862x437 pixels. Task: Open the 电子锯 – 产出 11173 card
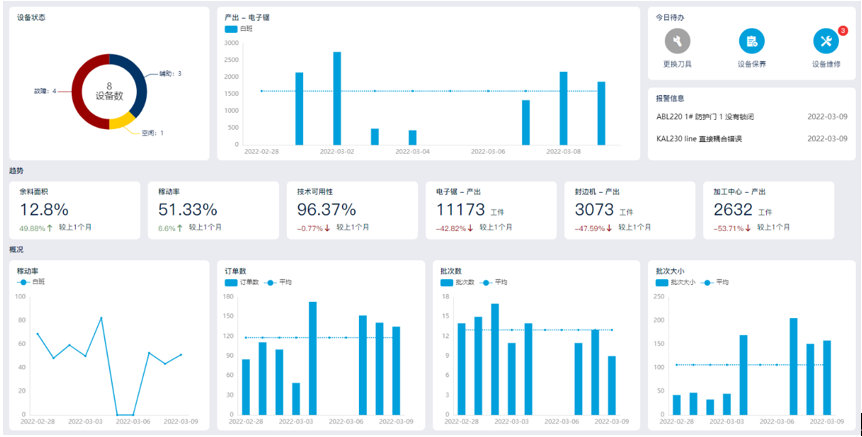491,211
